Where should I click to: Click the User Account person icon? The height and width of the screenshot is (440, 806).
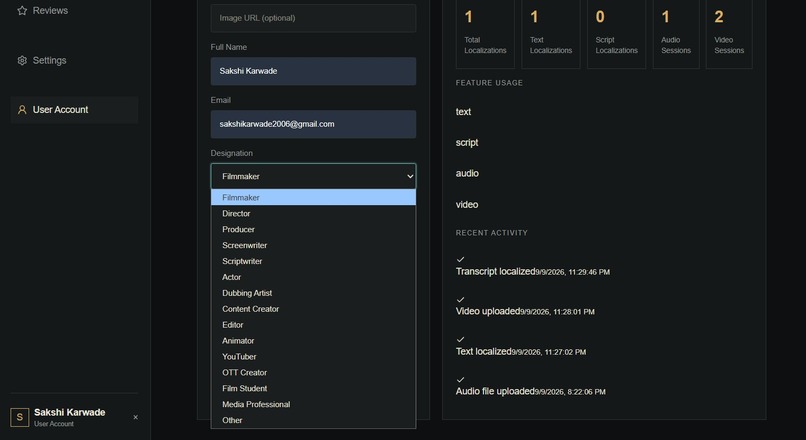coord(22,109)
